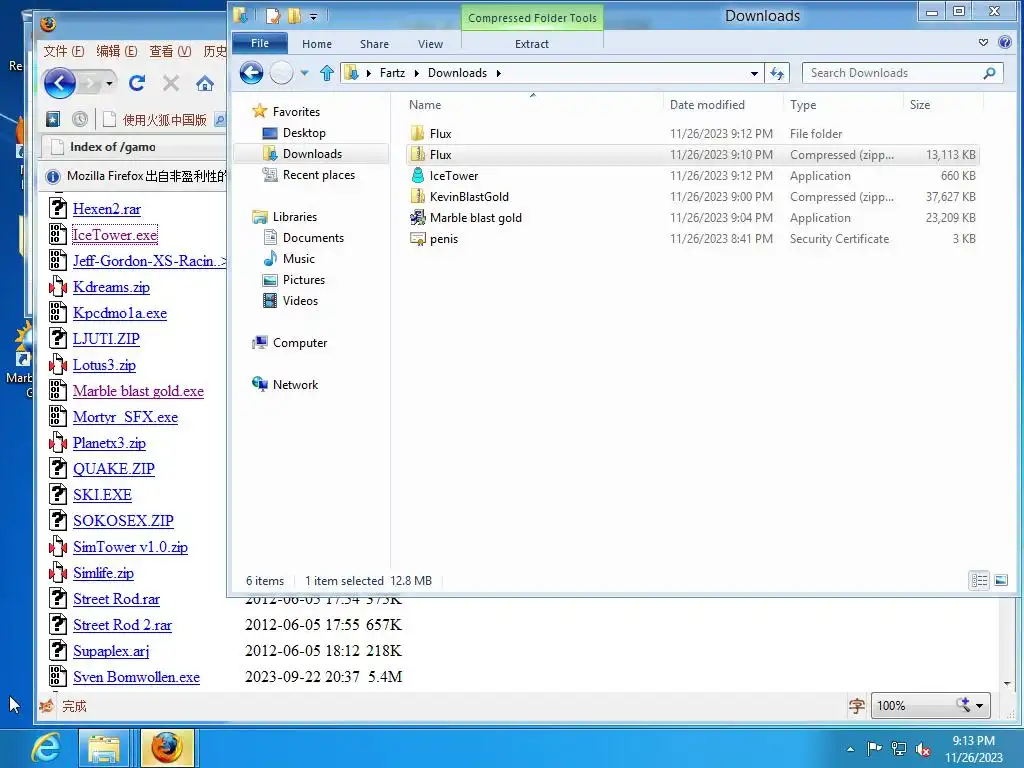
Task: Sort by Date modified column header
Action: (707, 104)
